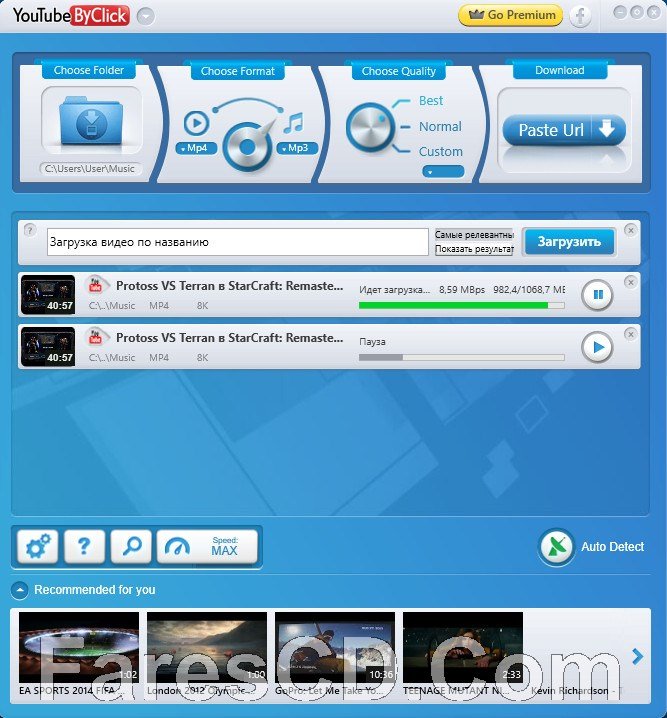Click the Auto Detect label
The image size is (667, 718).
tap(612, 547)
